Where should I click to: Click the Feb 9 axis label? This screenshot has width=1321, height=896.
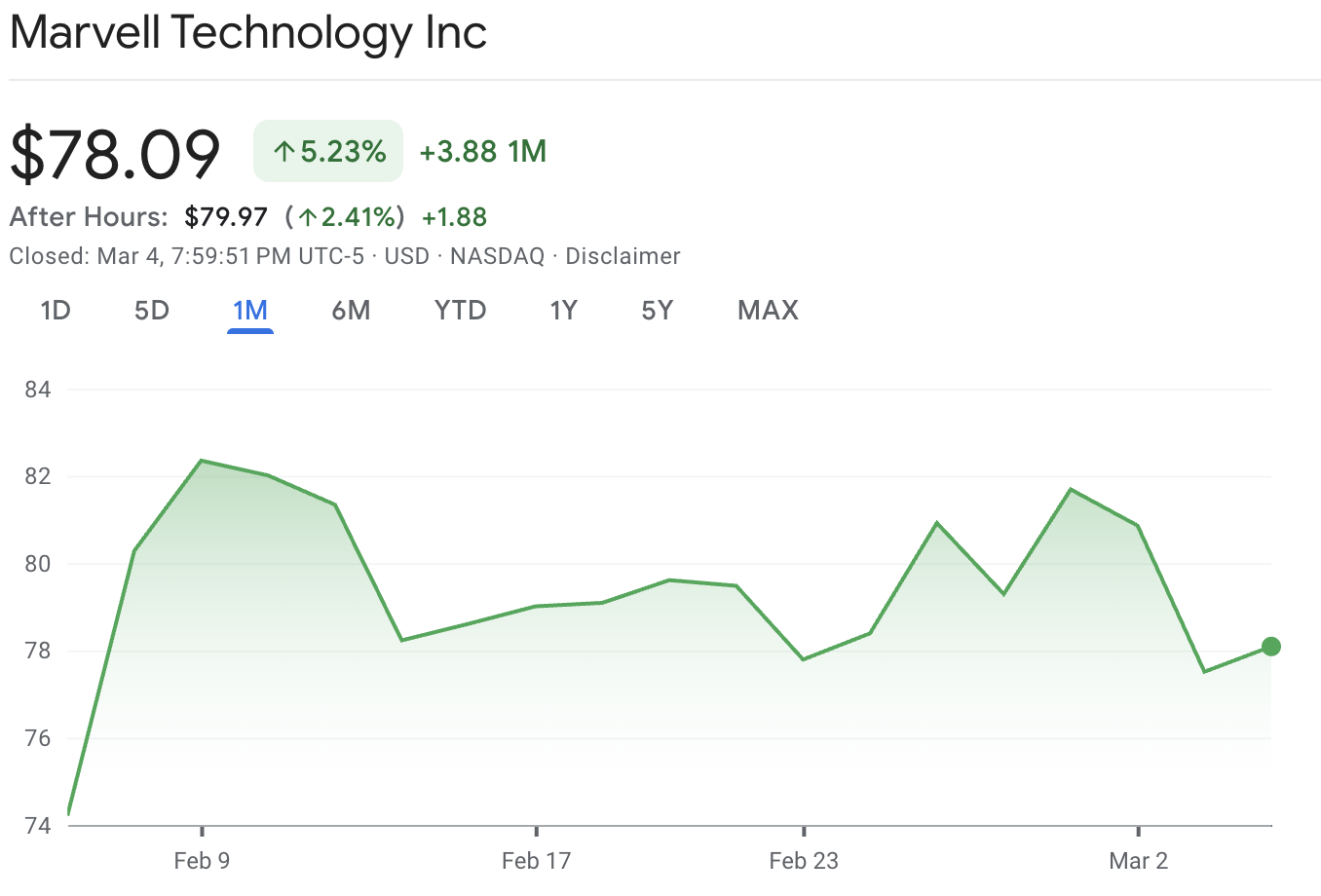[202, 861]
